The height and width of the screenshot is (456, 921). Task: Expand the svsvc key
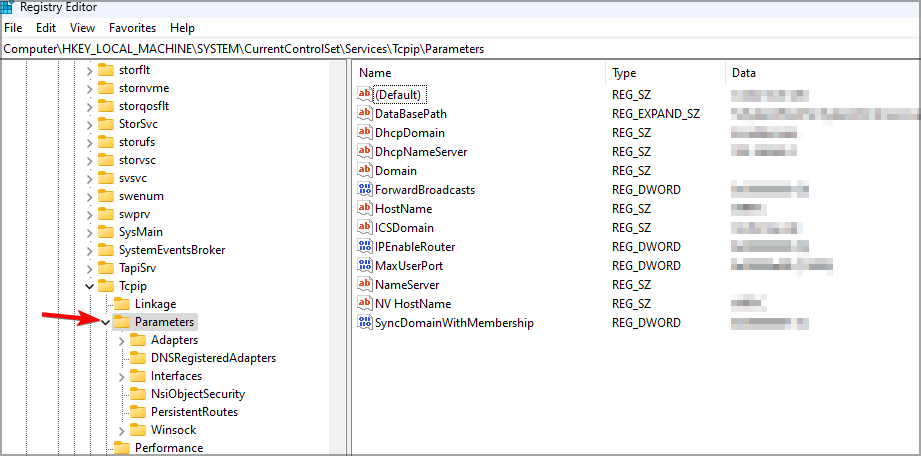click(x=90, y=179)
